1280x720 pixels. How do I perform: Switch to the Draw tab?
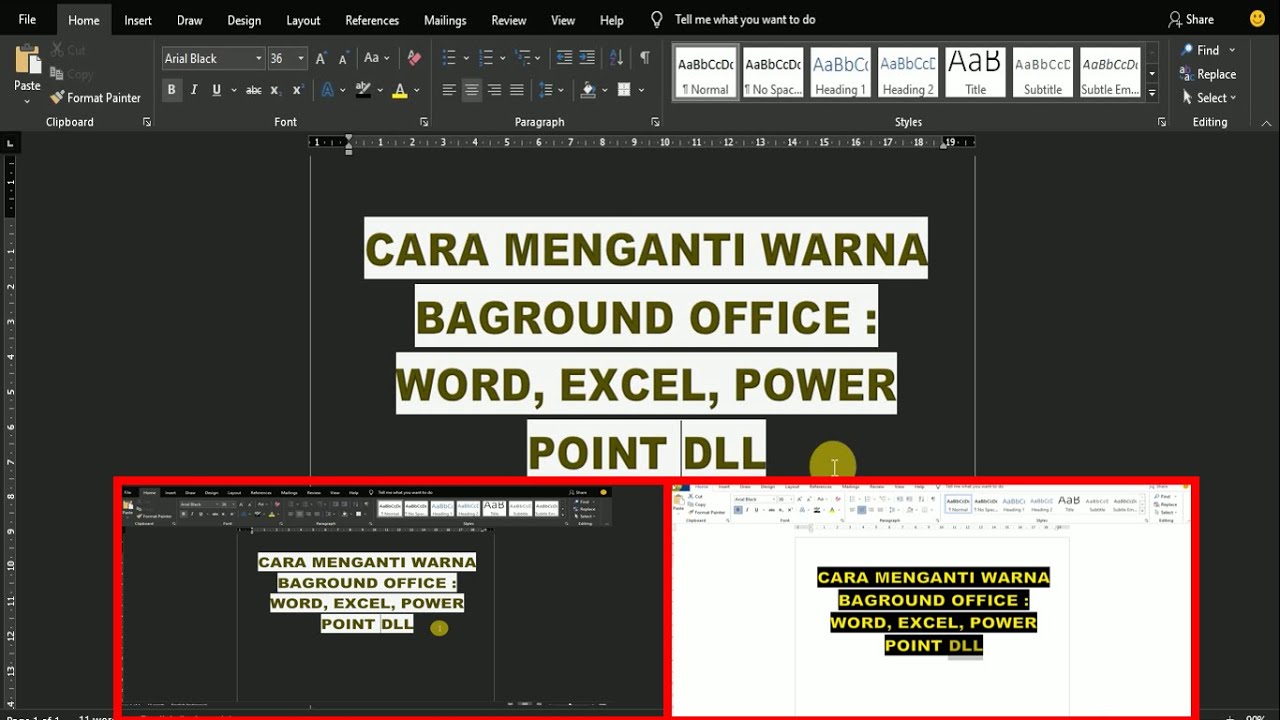(x=190, y=20)
